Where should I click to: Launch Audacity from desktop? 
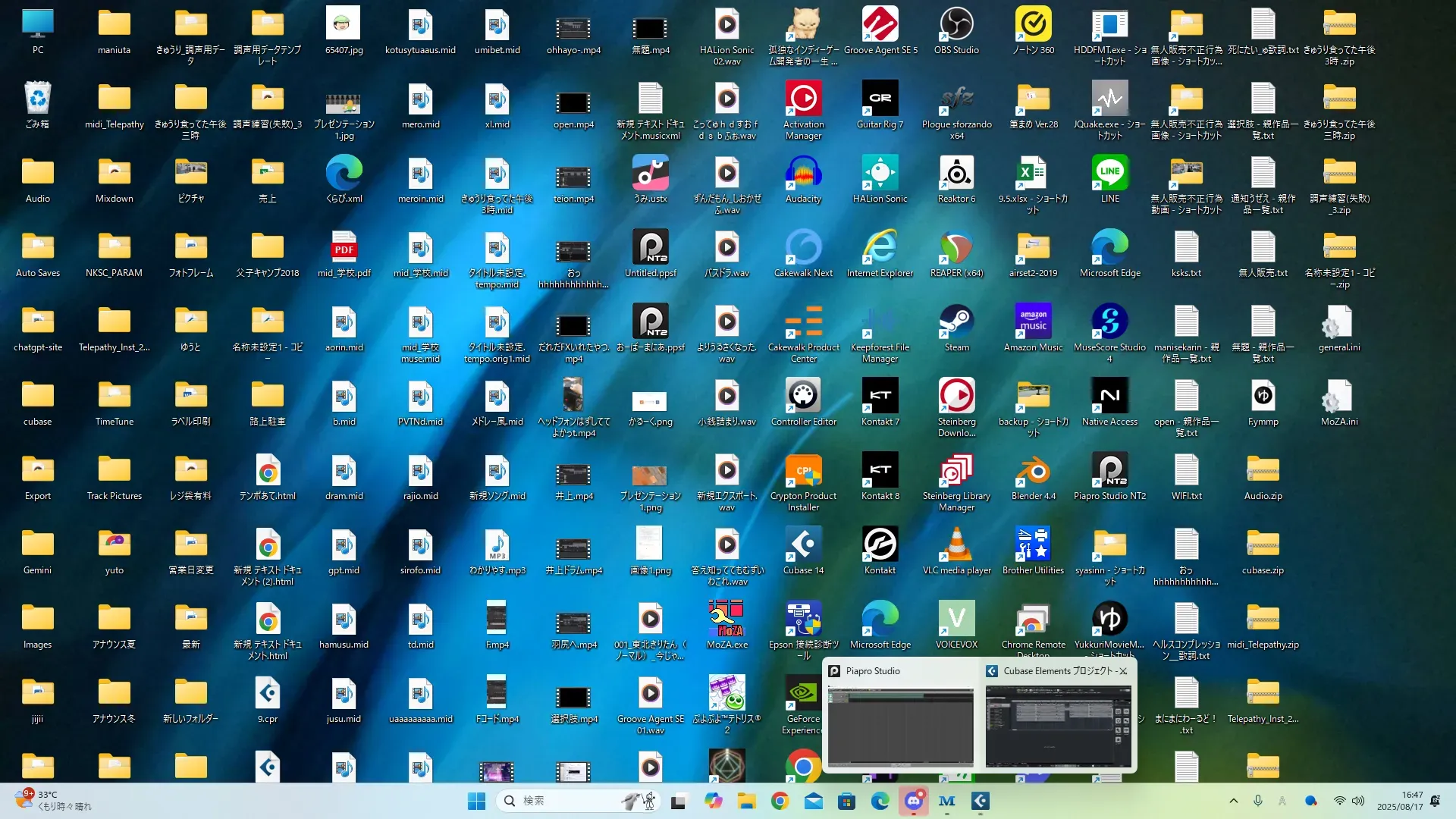click(x=803, y=176)
